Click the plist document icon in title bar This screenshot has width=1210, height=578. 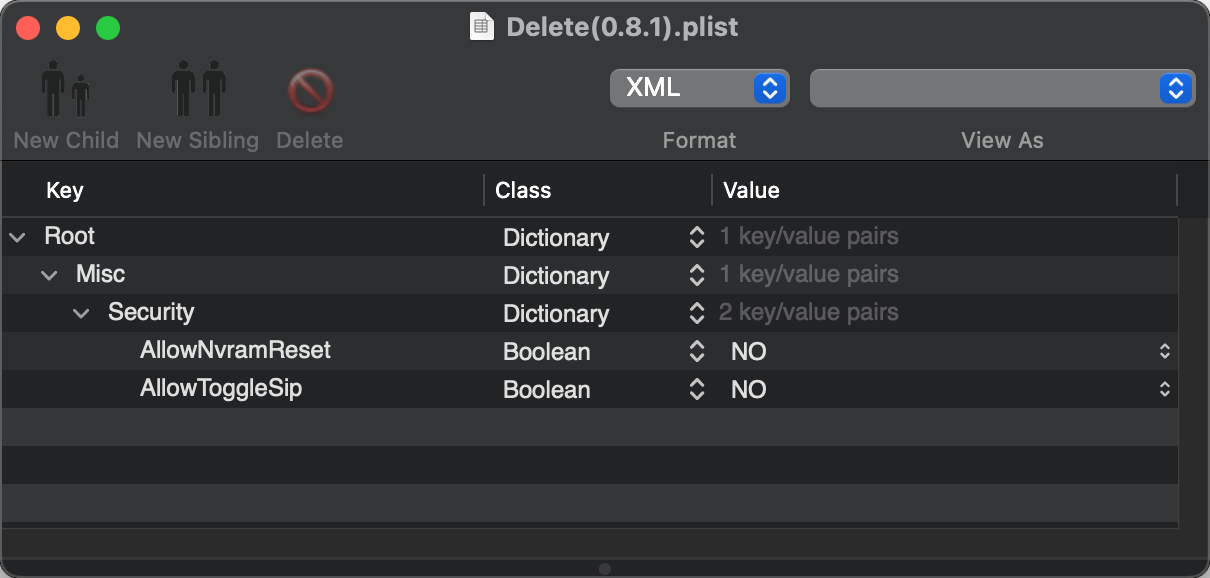click(483, 26)
